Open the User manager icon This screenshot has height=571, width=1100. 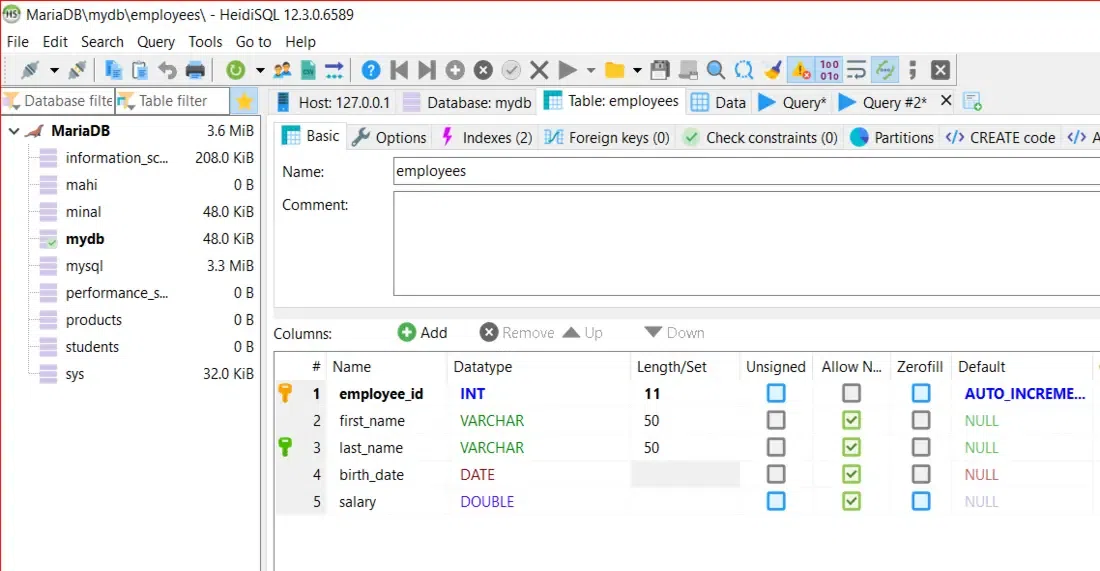click(x=283, y=70)
